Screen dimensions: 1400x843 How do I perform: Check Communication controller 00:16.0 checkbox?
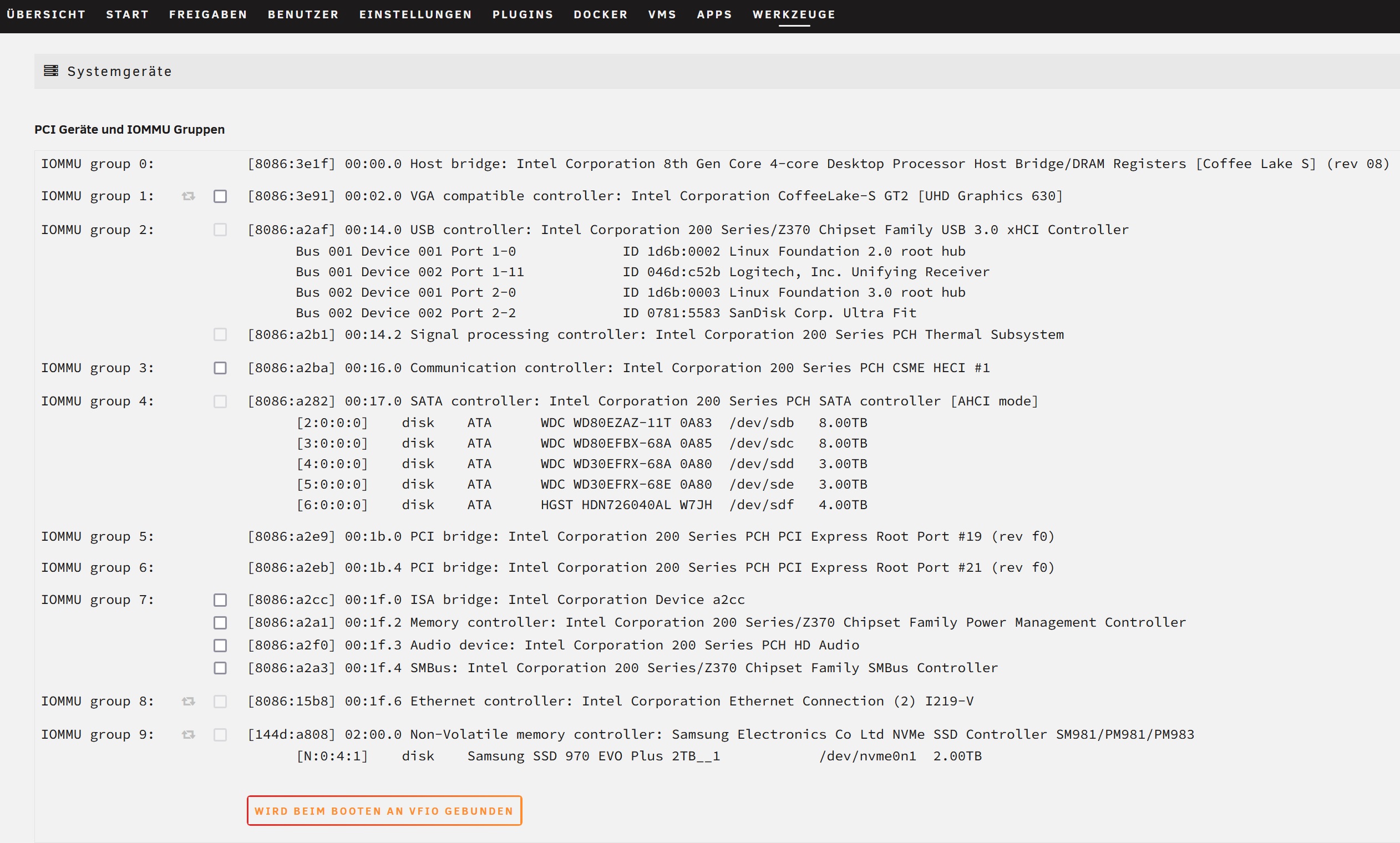(220, 368)
